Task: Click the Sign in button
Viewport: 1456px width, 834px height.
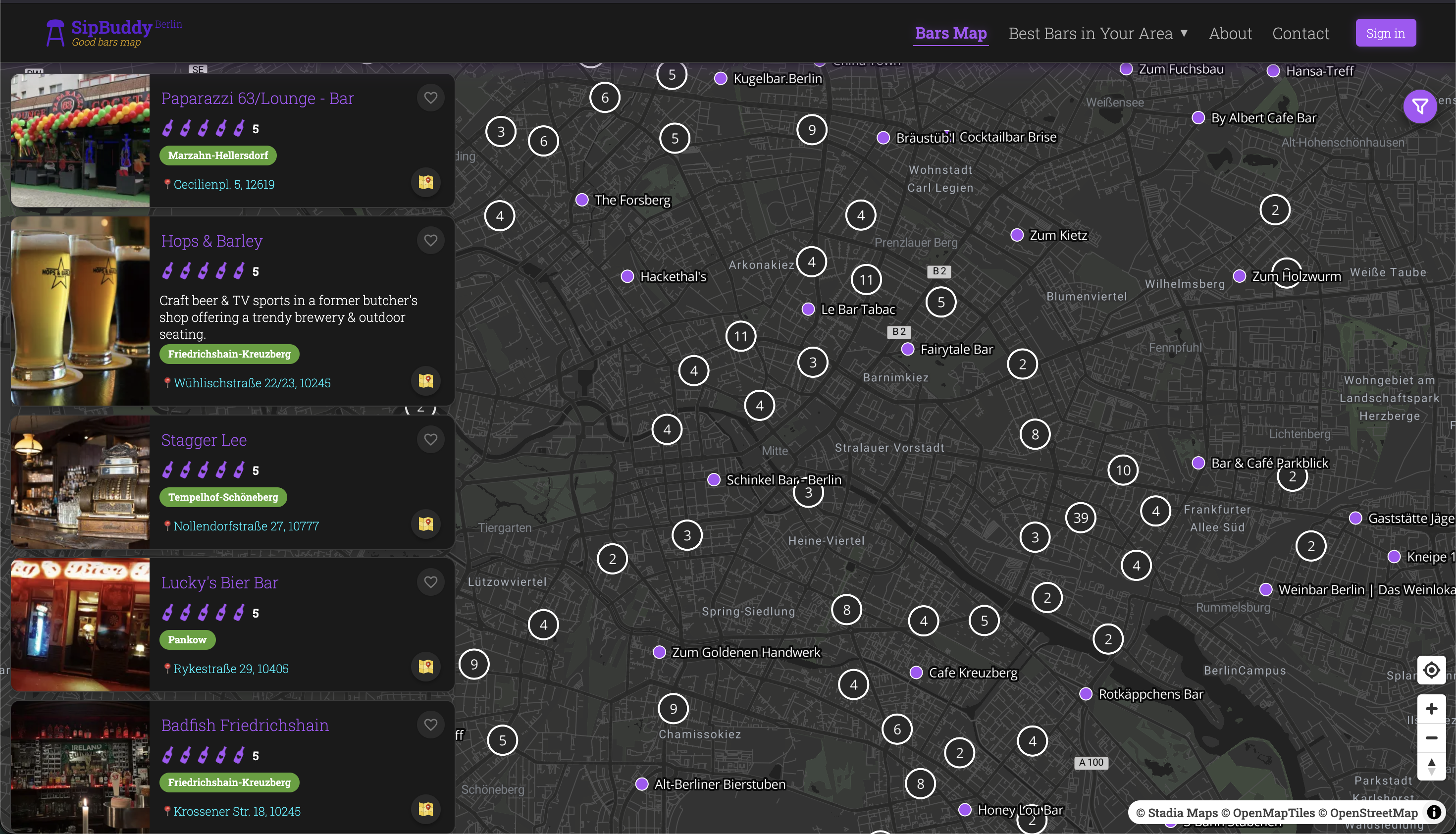Action: pos(1386,33)
